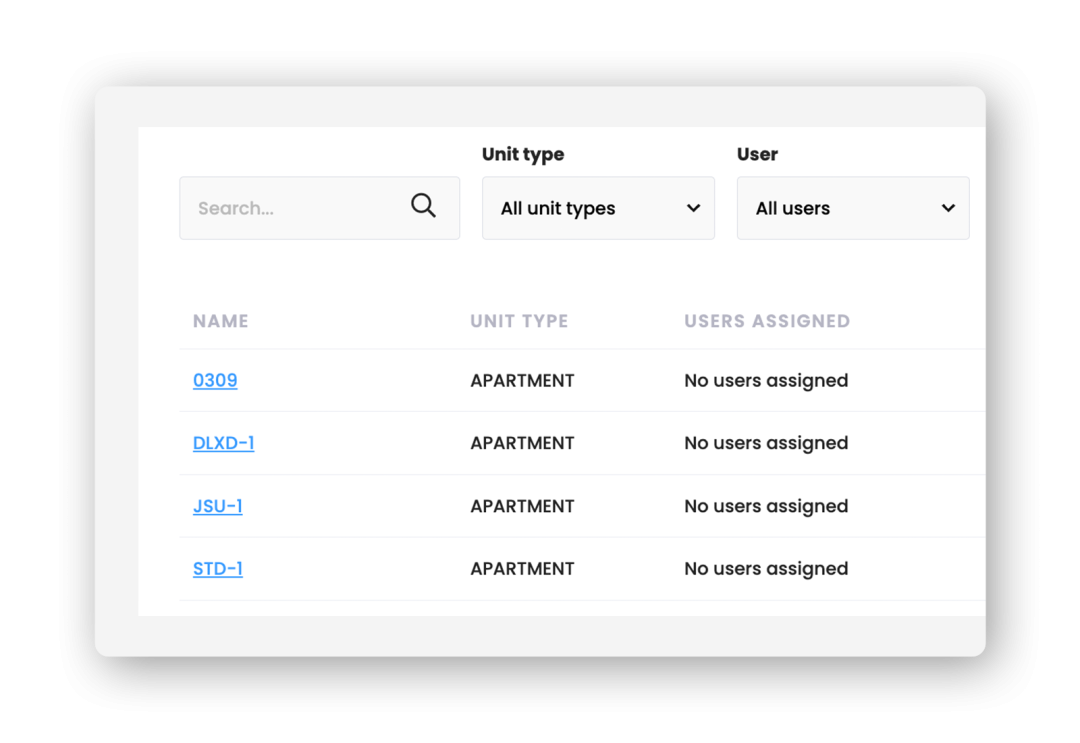Open unit link JSU-1
Viewport: 1080px width, 743px height.
[x=218, y=506]
